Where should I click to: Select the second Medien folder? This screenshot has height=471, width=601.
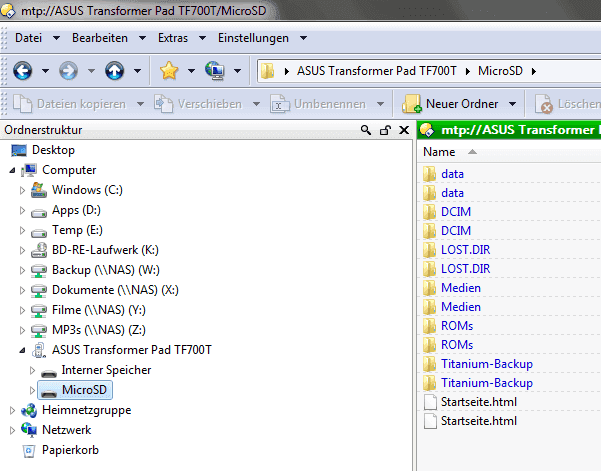point(461,307)
